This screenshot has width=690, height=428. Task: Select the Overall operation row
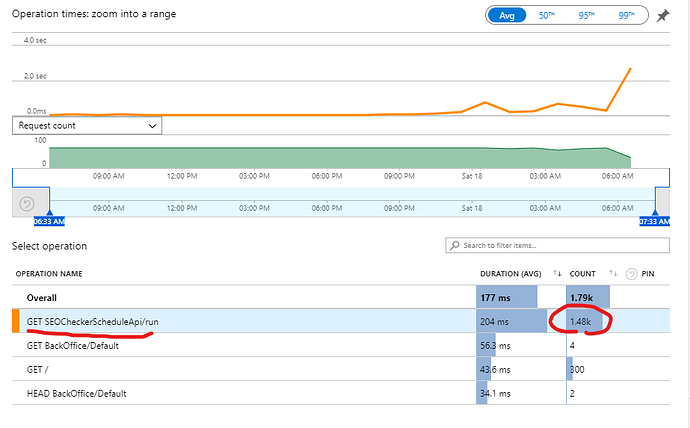42,297
